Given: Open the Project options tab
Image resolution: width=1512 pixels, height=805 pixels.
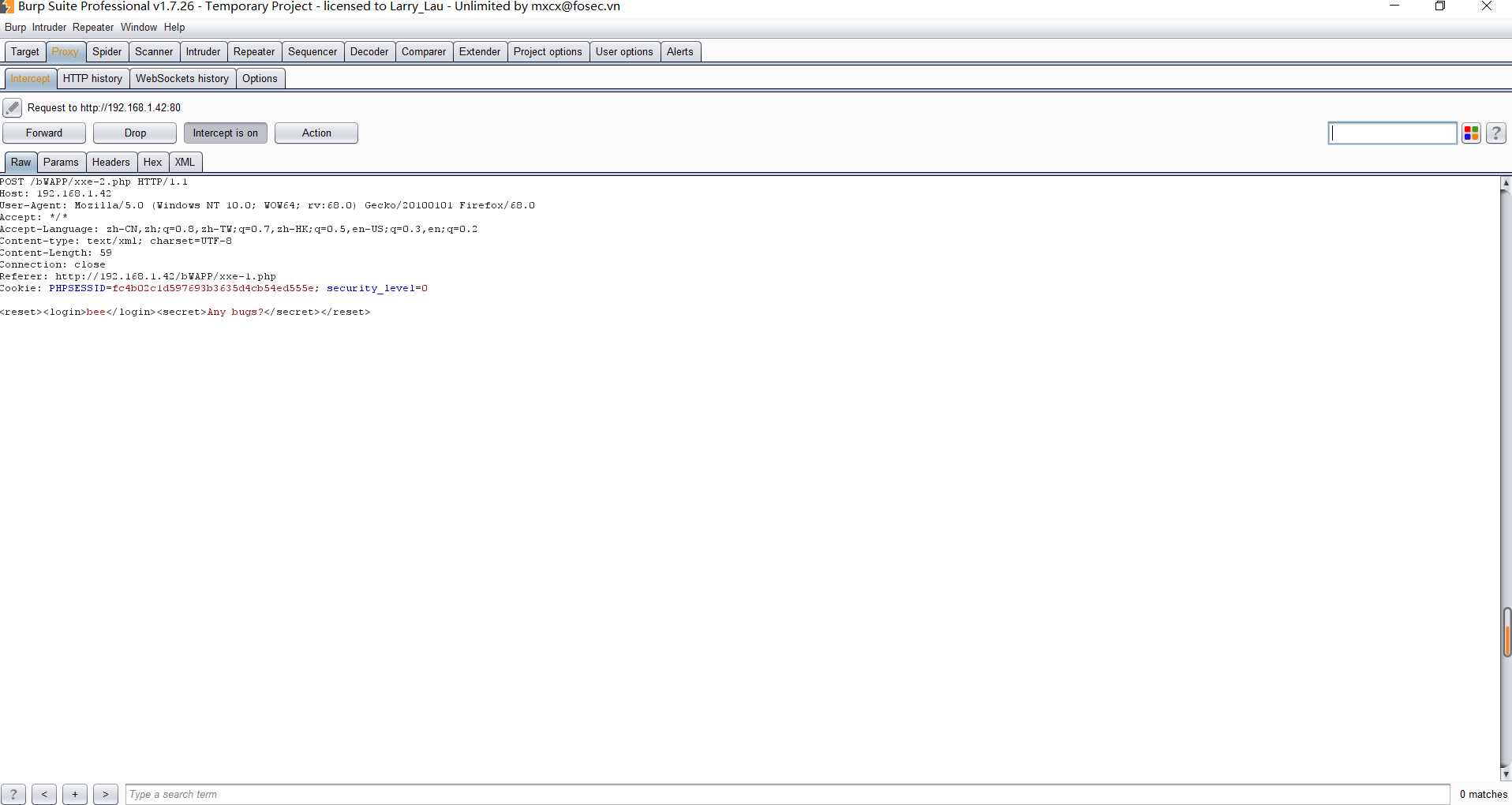Looking at the screenshot, I should 548,52.
